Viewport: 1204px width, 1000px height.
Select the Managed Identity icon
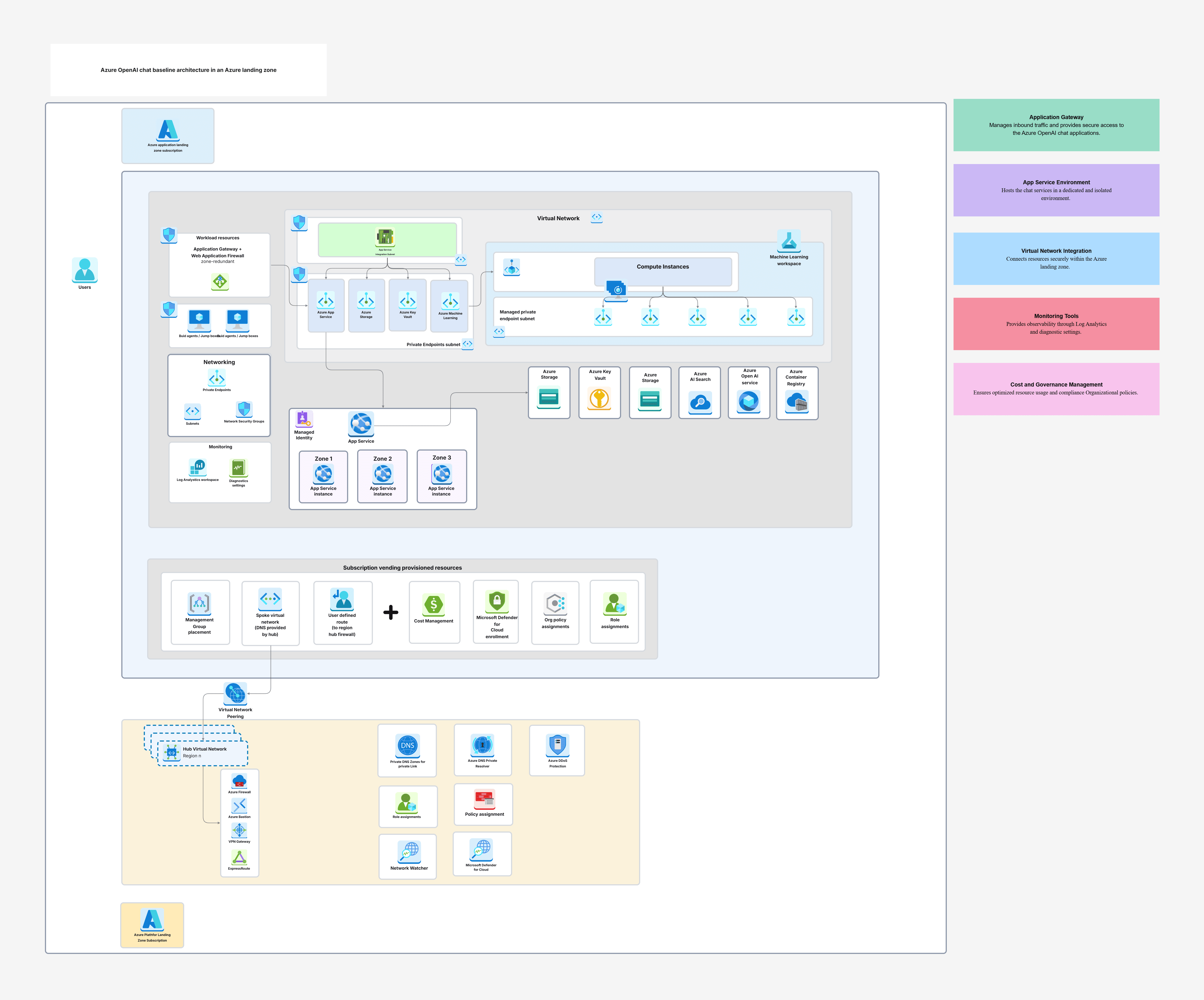click(x=304, y=419)
